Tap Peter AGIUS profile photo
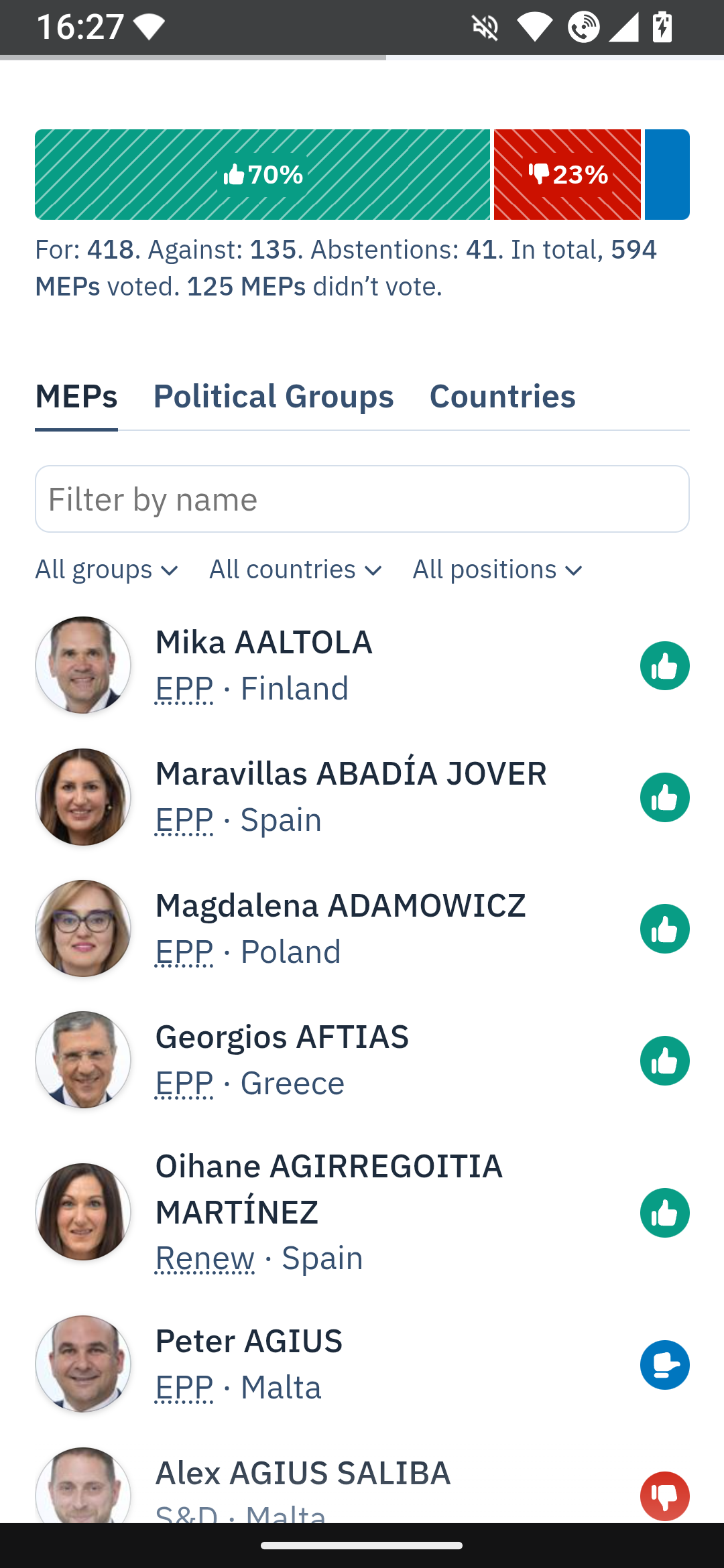Image resolution: width=724 pixels, height=1568 pixels. [x=83, y=1364]
